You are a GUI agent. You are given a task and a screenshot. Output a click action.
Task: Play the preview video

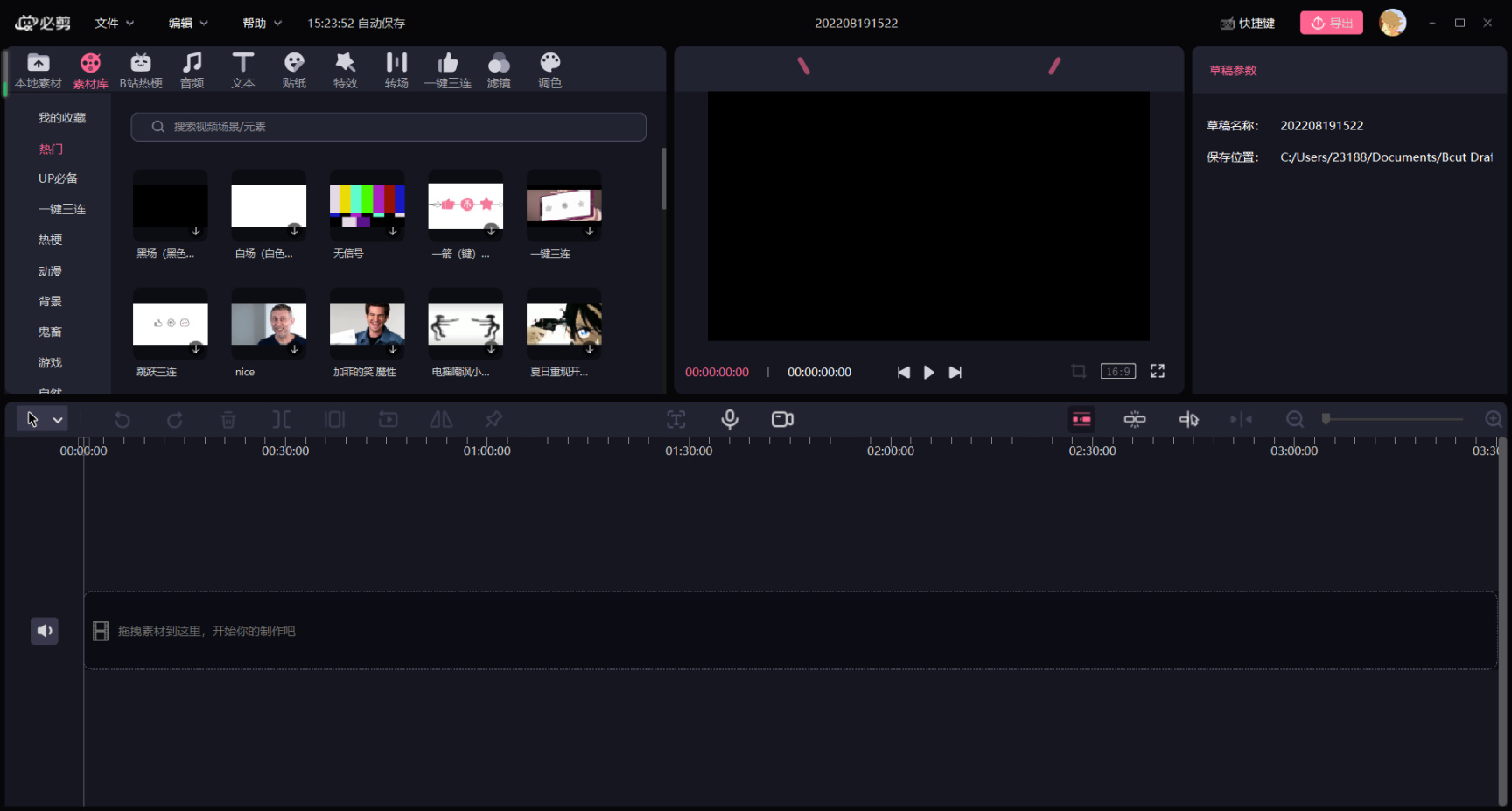point(929,372)
